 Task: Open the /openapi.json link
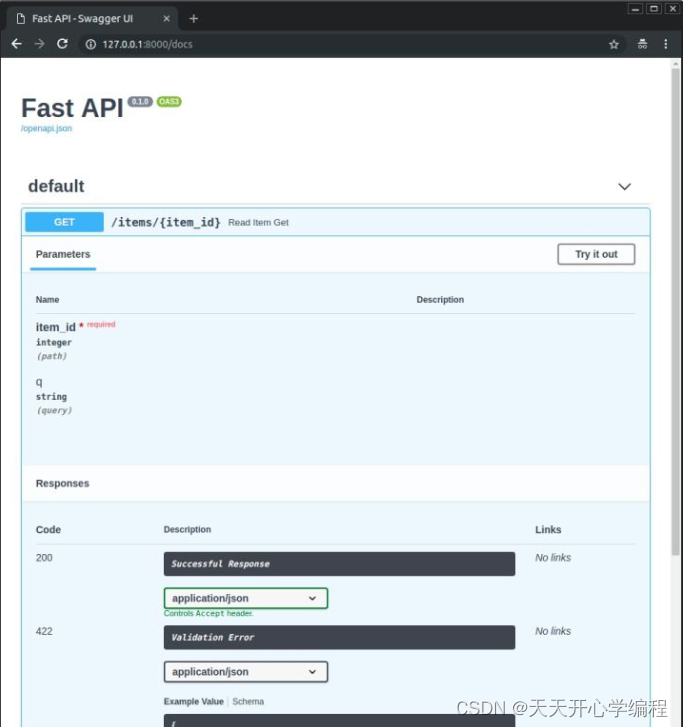[46, 129]
